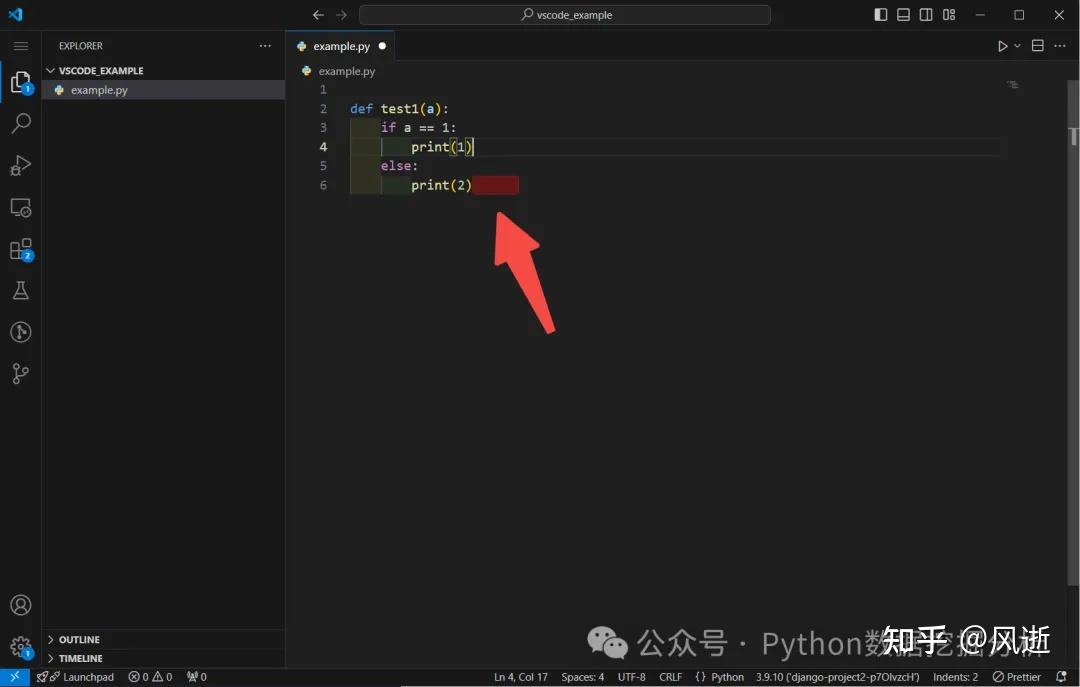Collapse the VSCODE_EXAMPLE folder section
Viewport: 1080px width, 687px height.
point(163,70)
